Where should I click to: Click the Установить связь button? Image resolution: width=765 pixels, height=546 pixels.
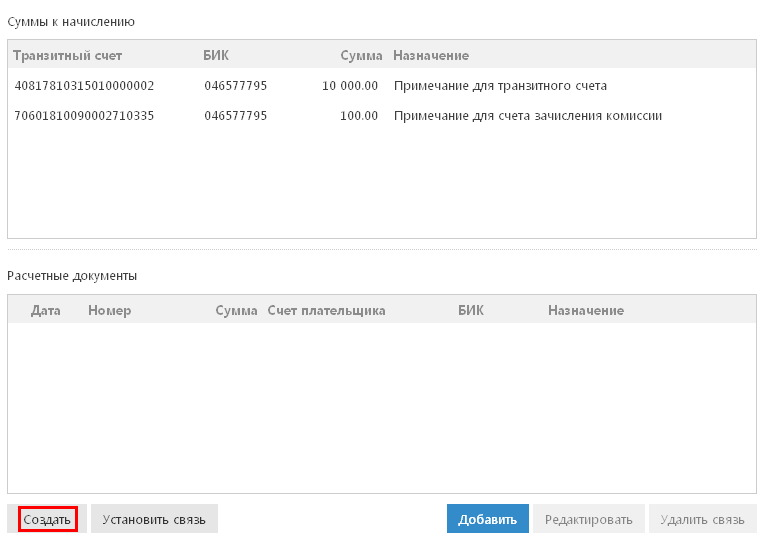click(x=154, y=519)
